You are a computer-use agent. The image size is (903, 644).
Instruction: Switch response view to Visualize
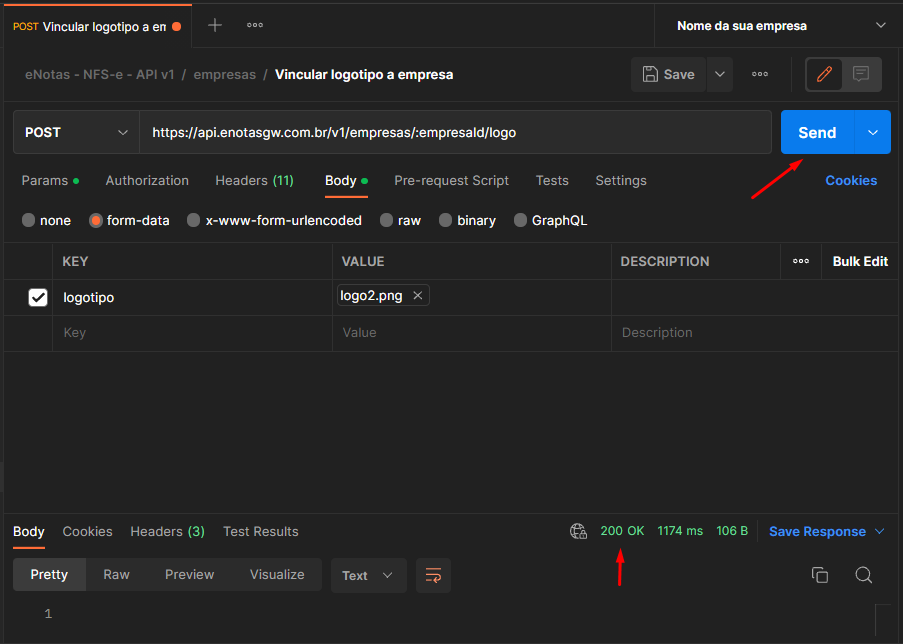click(x=277, y=575)
